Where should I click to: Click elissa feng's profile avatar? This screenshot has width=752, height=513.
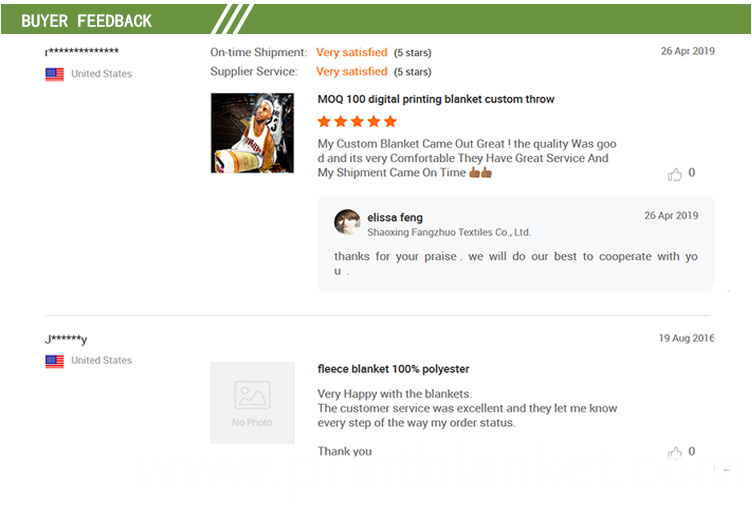coord(347,222)
